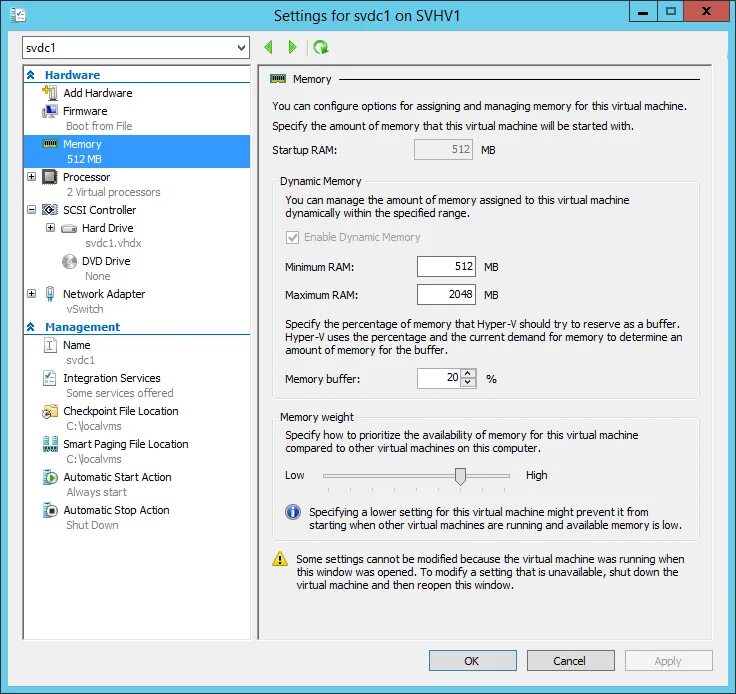Click the blue information icon
Image resolution: width=736 pixels, height=694 pixels.
(x=293, y=512)
